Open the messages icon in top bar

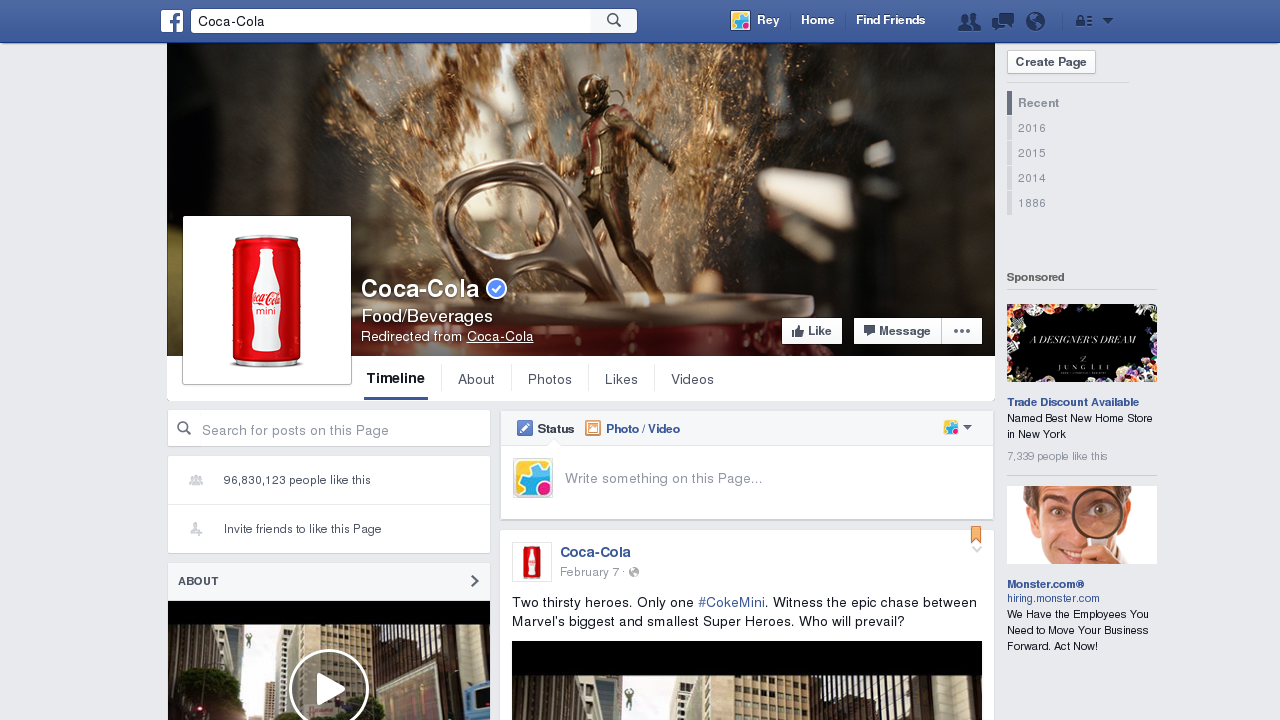[x=1003, y=21]
